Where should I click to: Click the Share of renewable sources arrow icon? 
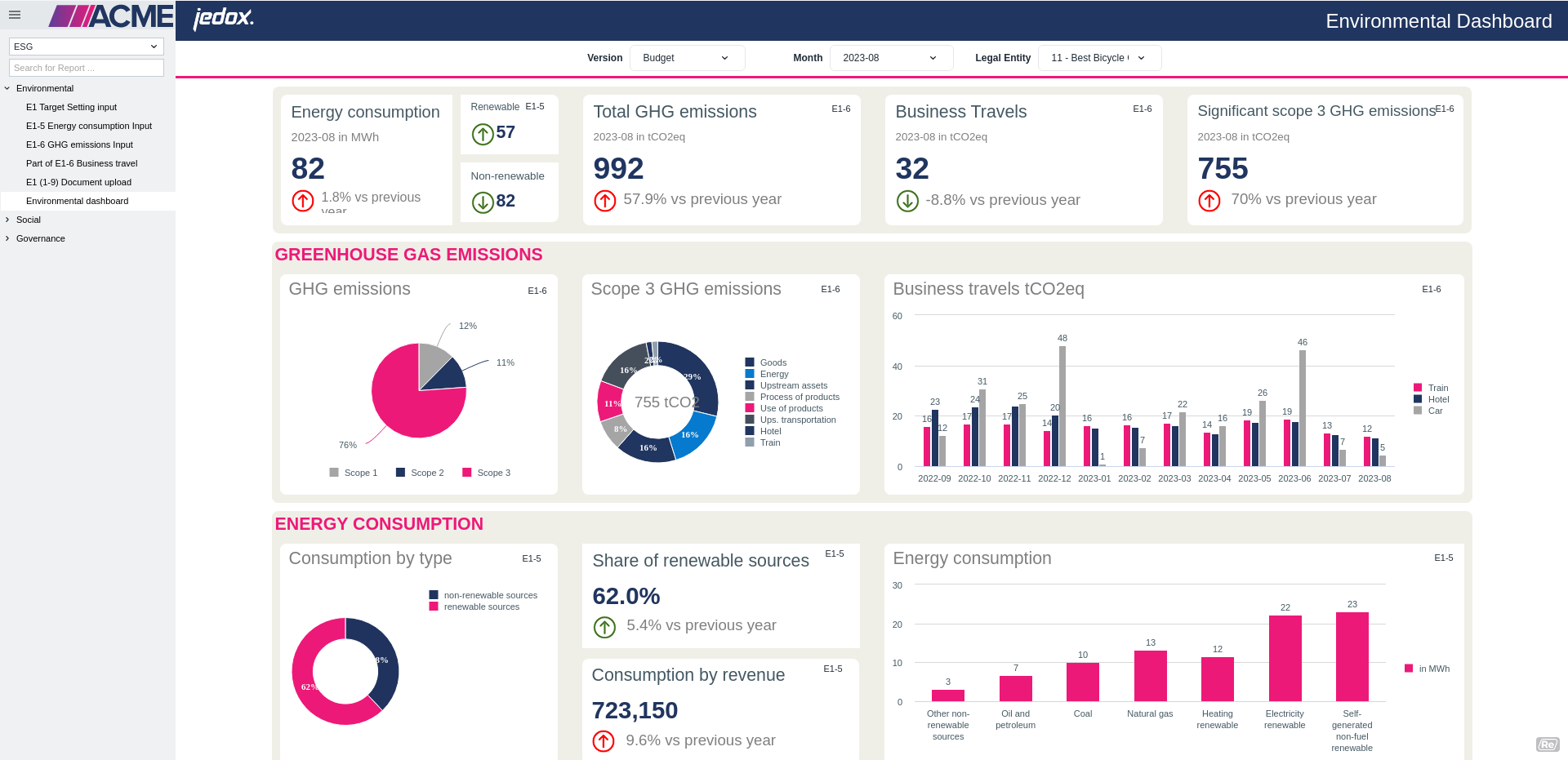(x=604, y=627)
